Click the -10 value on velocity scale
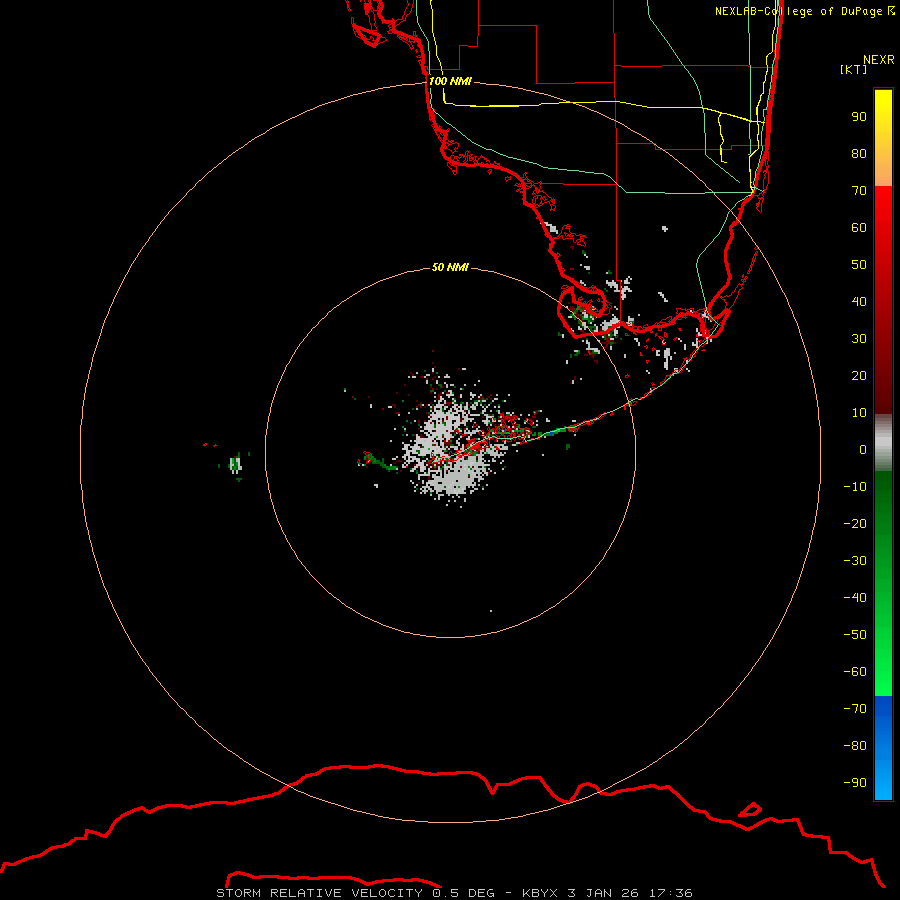 [855, 487]
